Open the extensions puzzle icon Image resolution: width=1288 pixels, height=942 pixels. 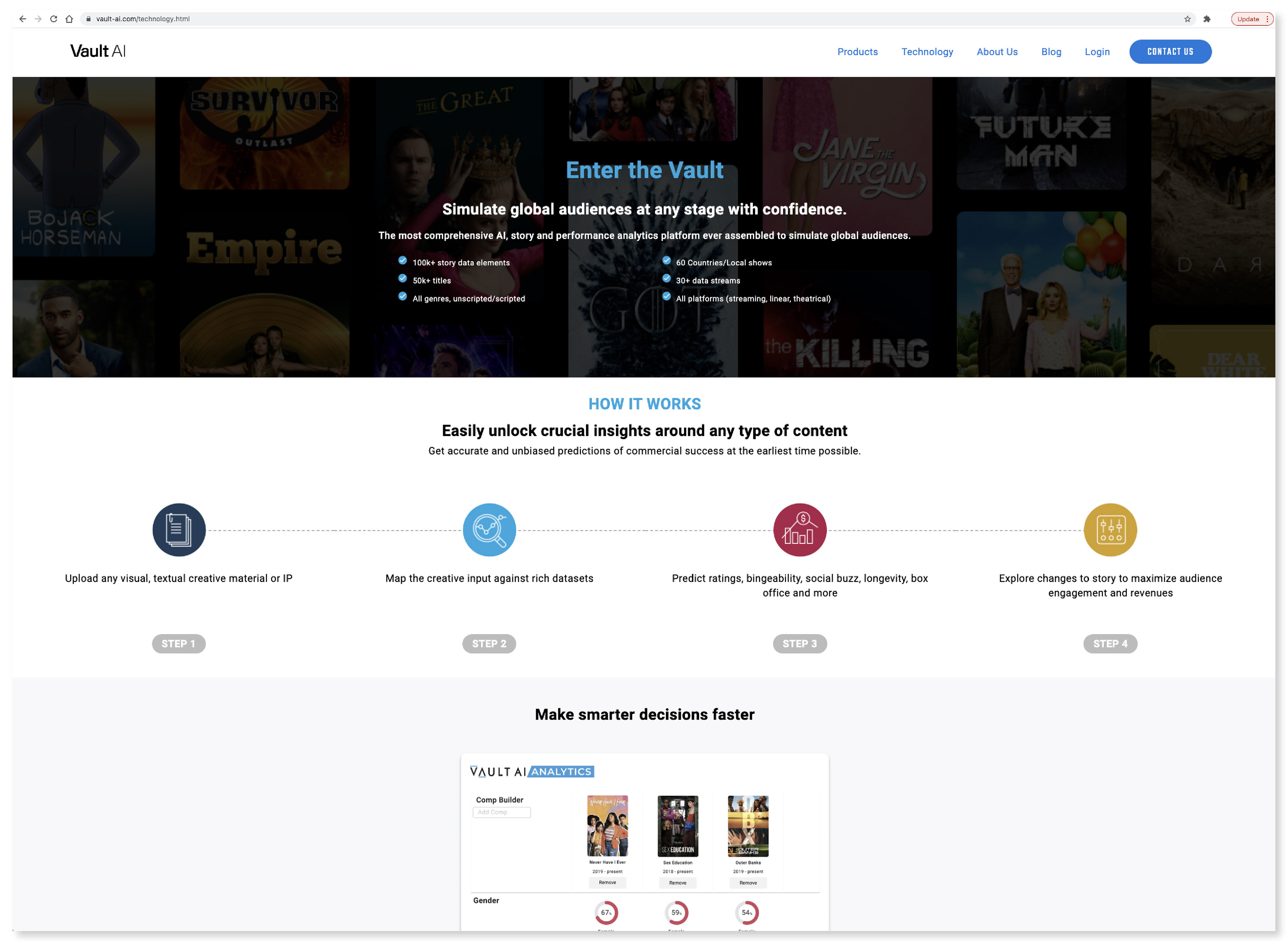pyautogui.click(x=1206, y=19)
